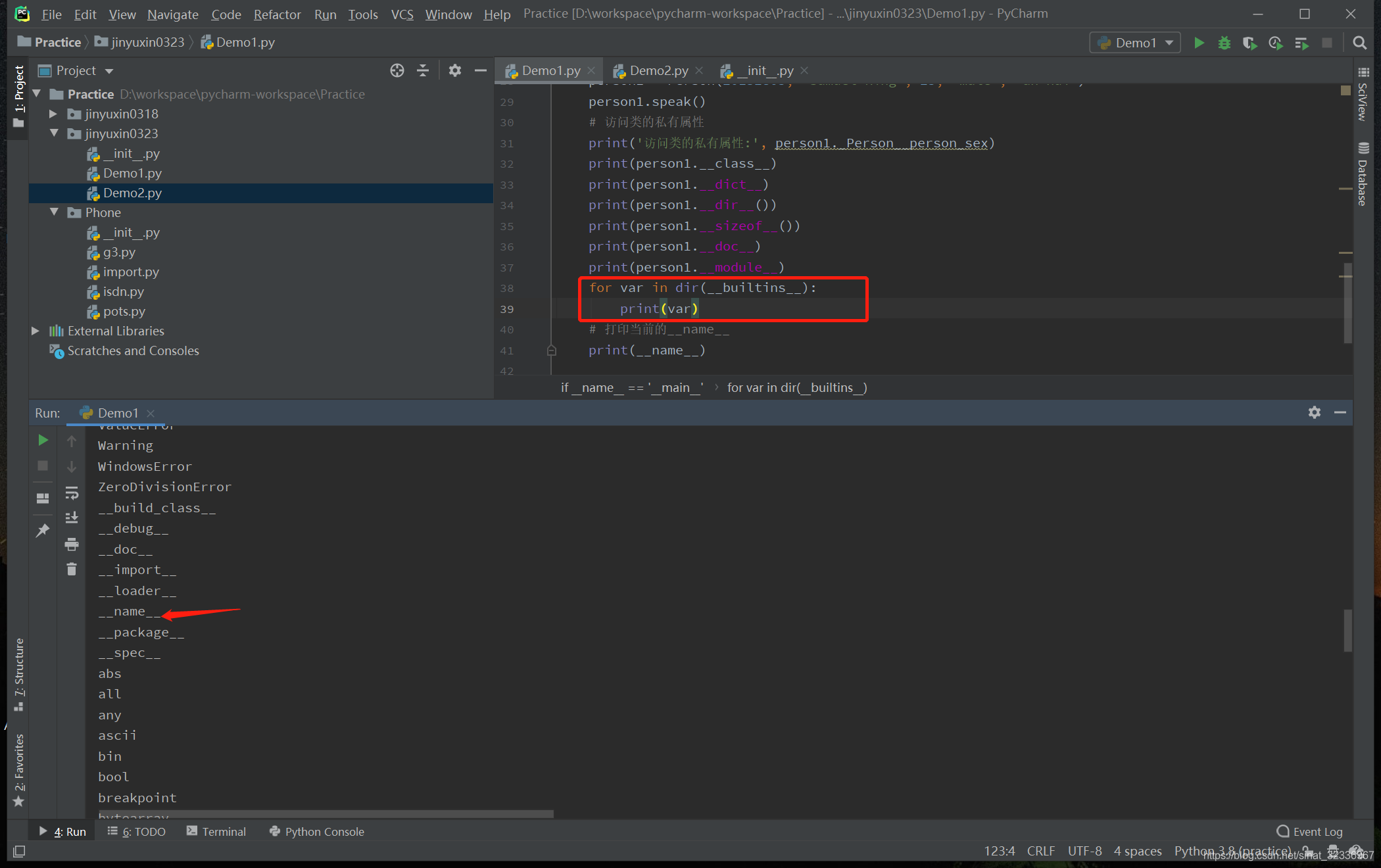Open Project panel settings gear
Viewport: 1381px width, 868px height.
[x=454, y=70]
